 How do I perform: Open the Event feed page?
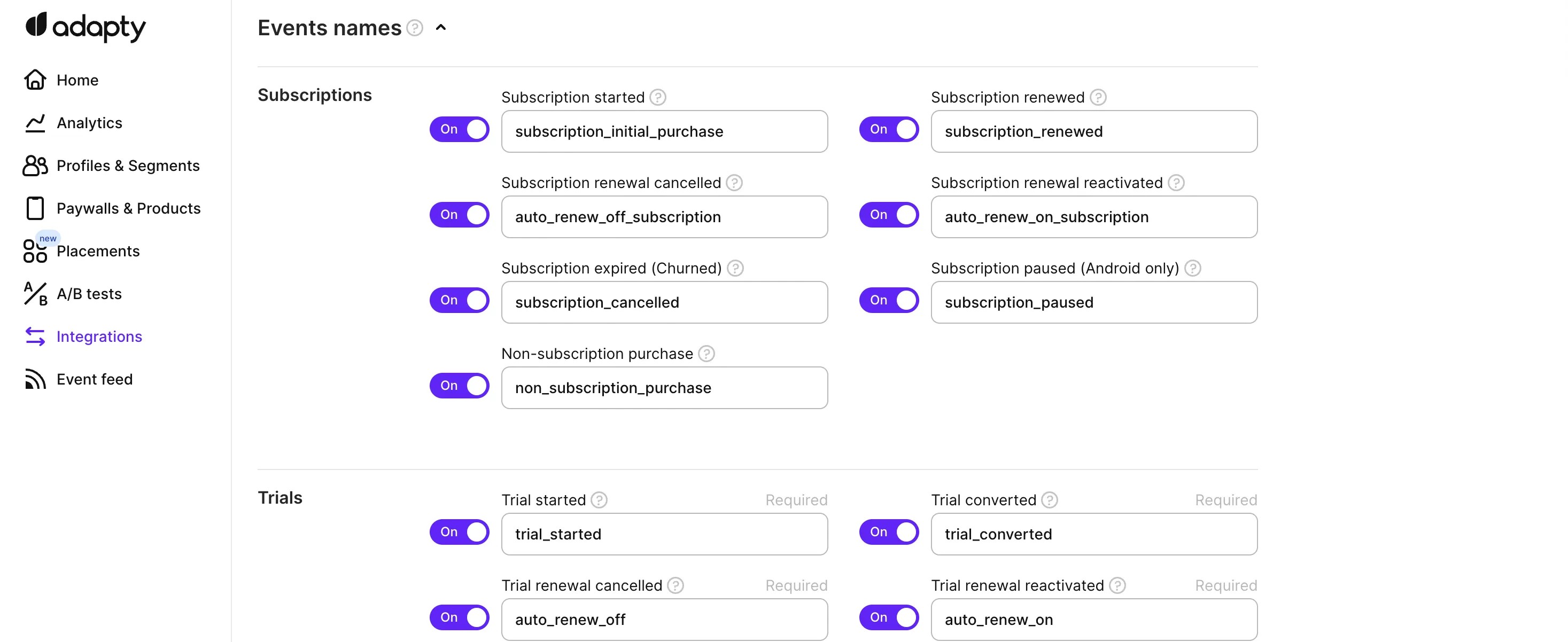[x=95, y=379]
